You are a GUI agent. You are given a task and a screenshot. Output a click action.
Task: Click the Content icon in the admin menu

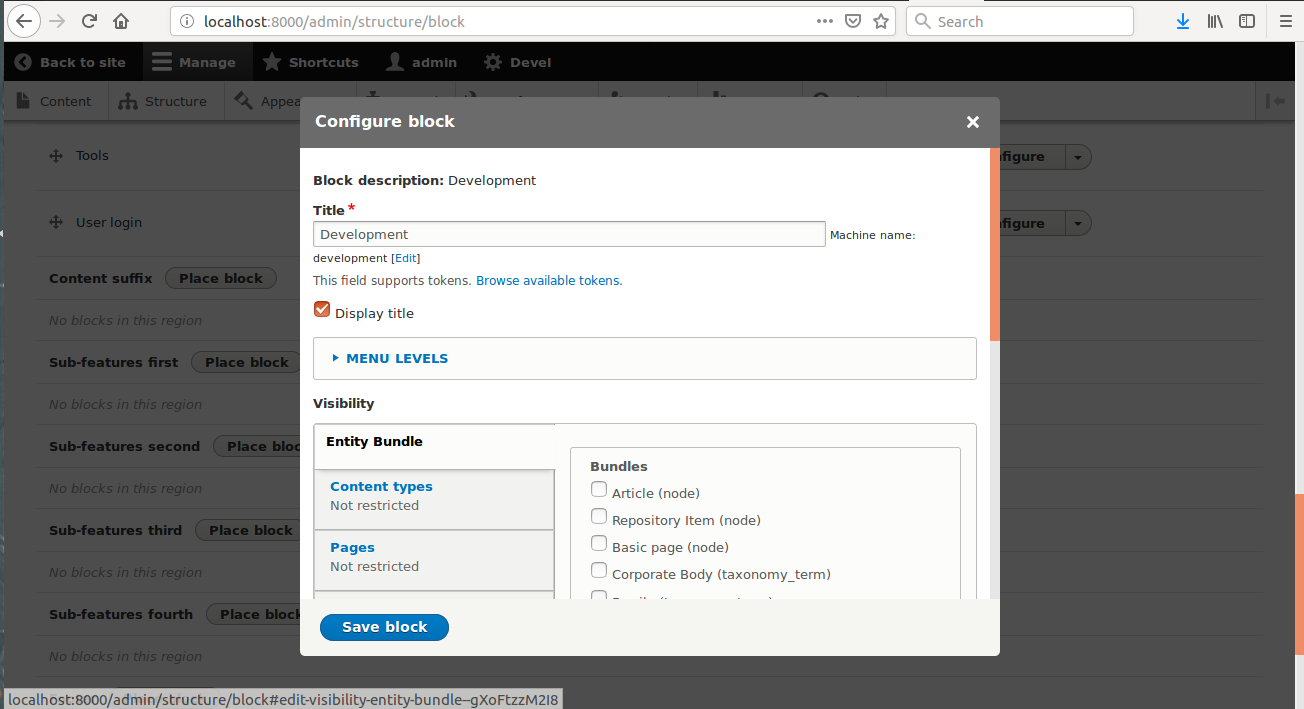[x=23, y=100]
